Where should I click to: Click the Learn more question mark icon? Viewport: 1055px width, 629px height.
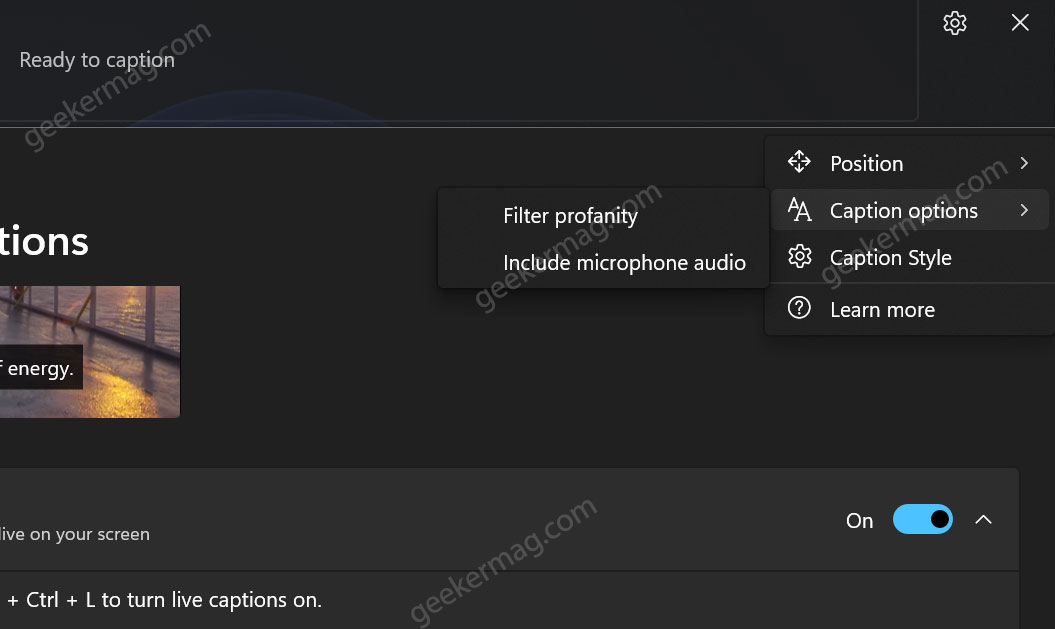click(x=799, y=308)
